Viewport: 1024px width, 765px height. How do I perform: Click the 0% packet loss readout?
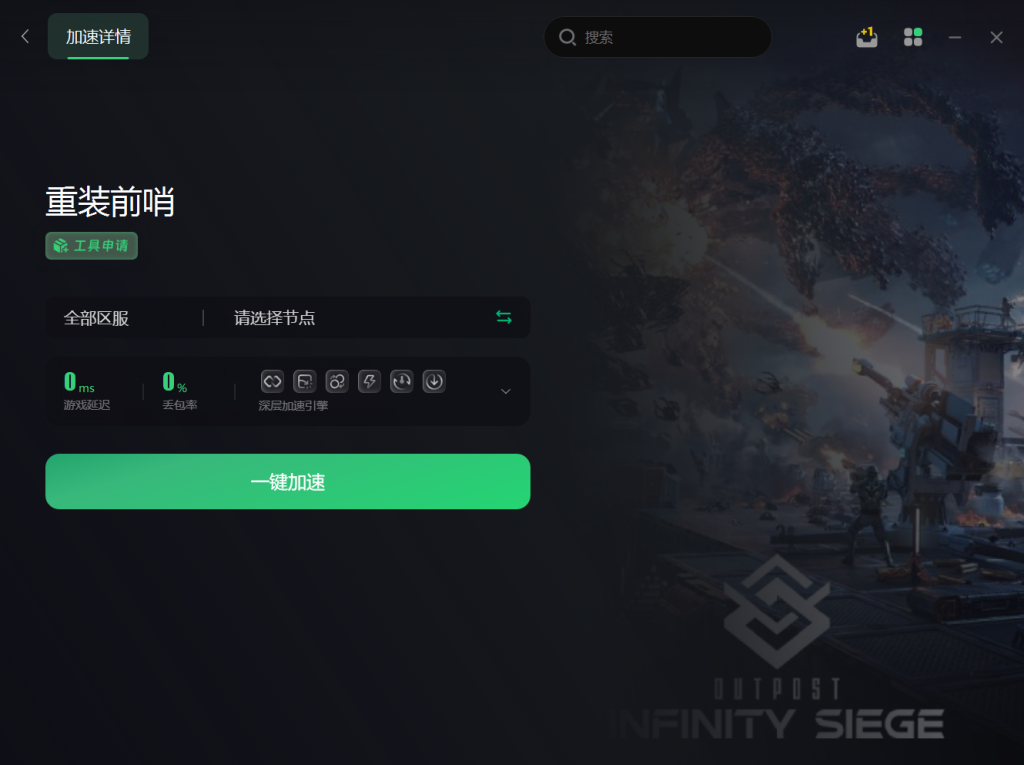[179, 391]
